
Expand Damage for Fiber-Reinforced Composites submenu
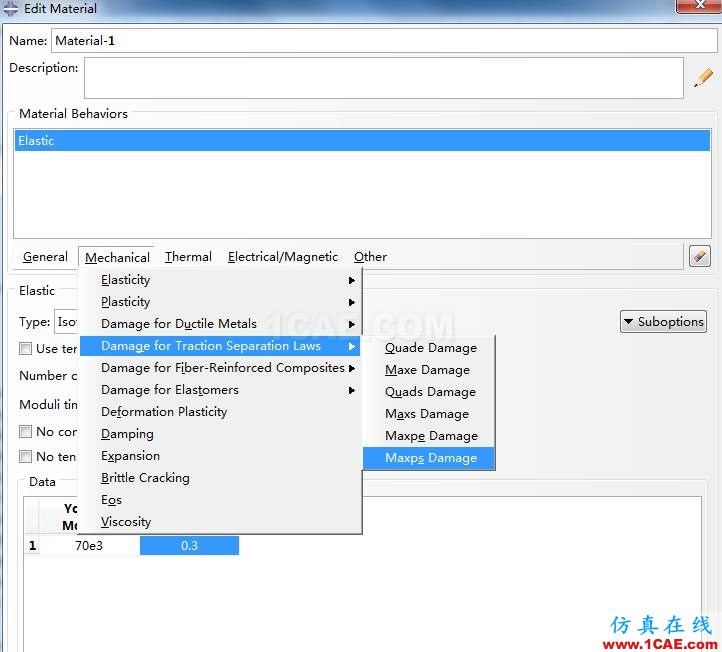220,368
